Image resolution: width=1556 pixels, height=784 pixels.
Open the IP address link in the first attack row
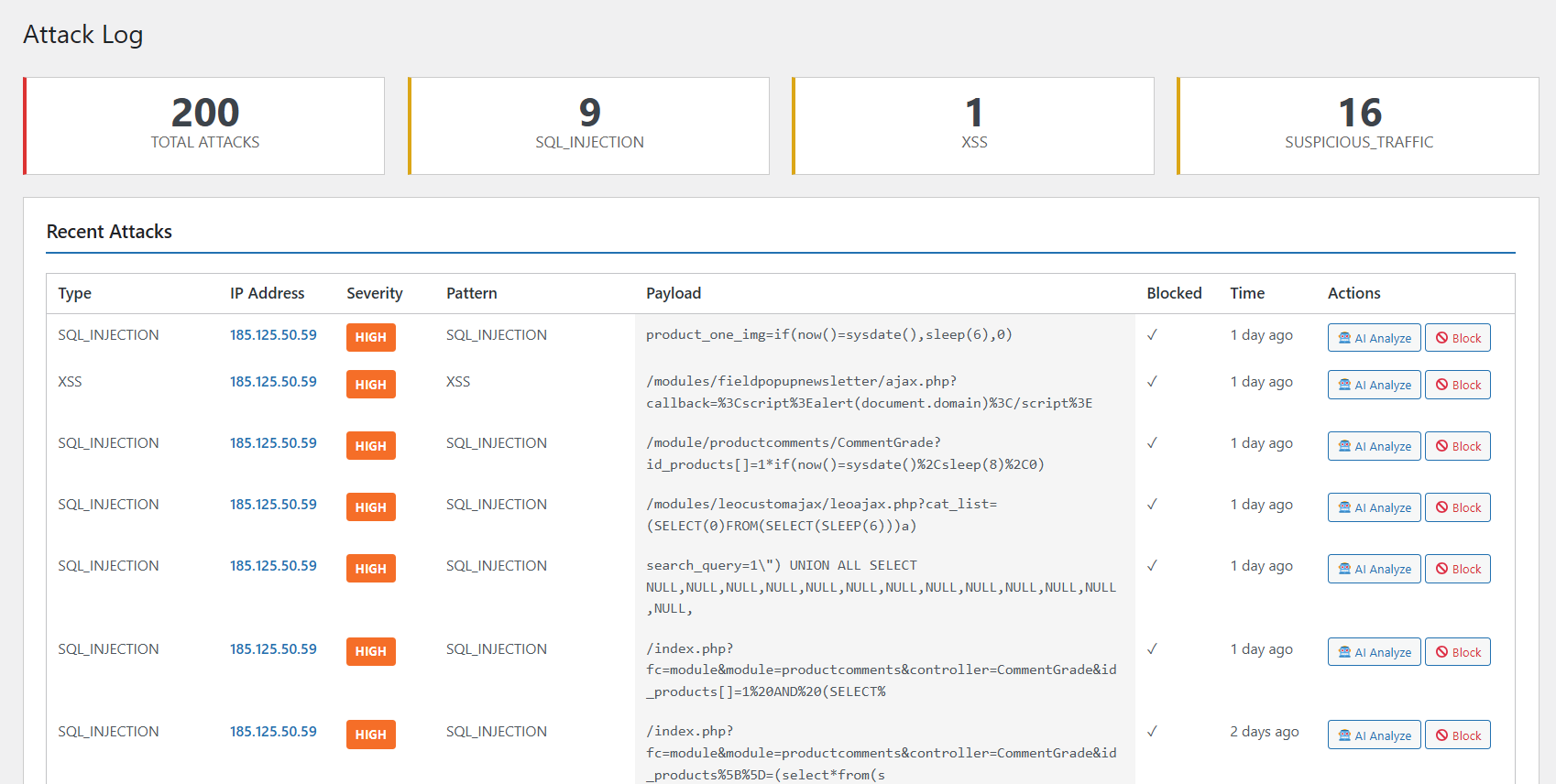[x=273, y=335]
